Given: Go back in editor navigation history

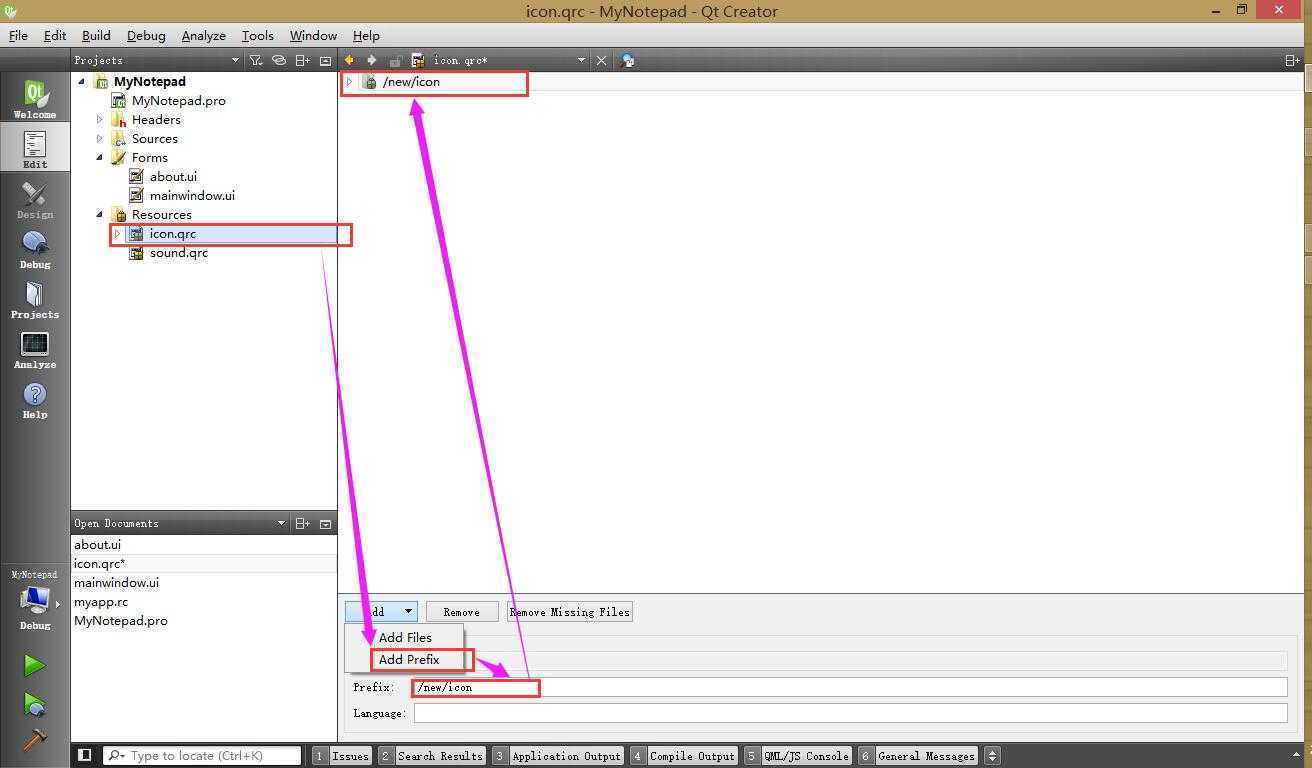Looking at the screenshot, I should [x=349, y=60].
